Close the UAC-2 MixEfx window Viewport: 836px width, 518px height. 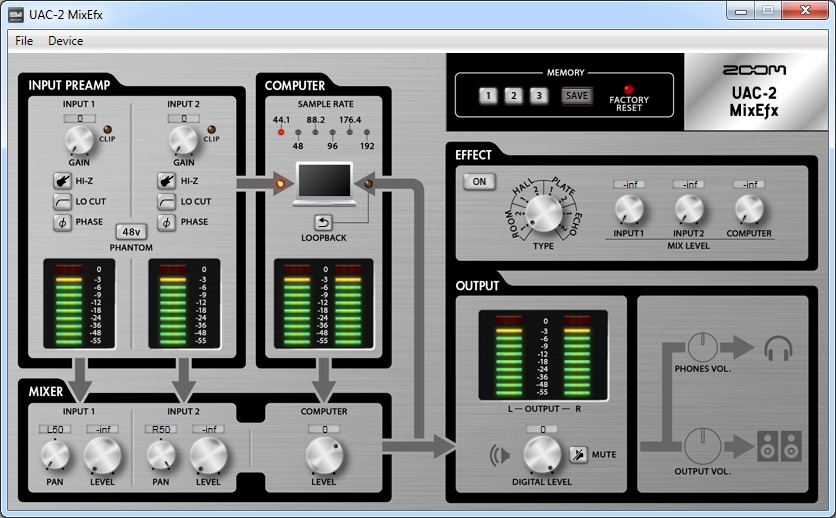[x=805, y=11]
